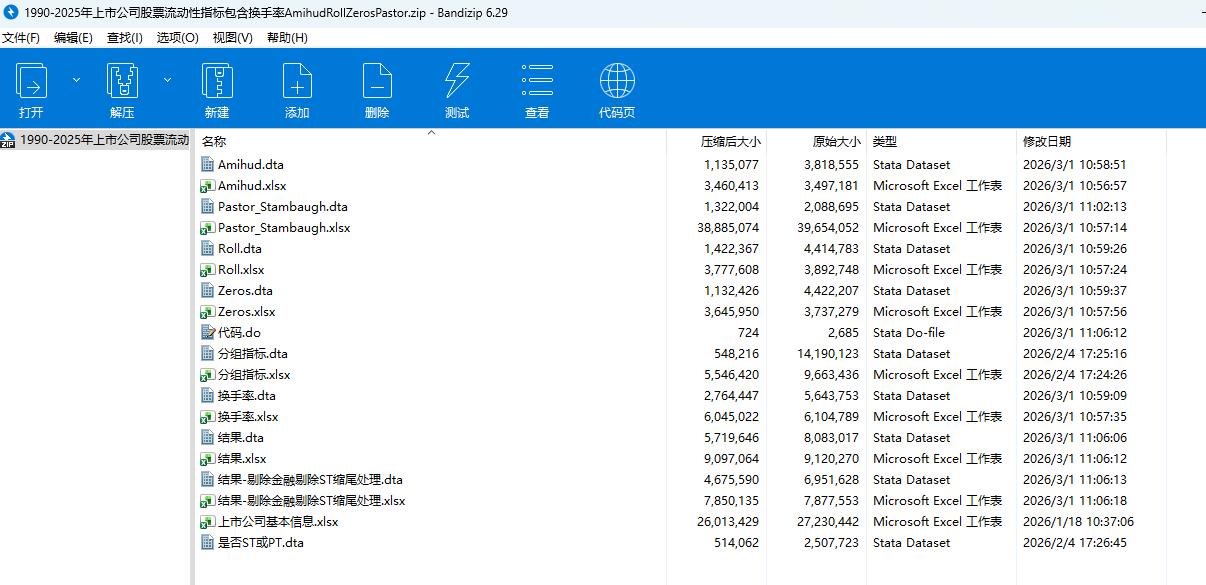Viewport: 1206px width, 585px height.
Task: Open the 文件(F) menu
Action: [21, 38]
